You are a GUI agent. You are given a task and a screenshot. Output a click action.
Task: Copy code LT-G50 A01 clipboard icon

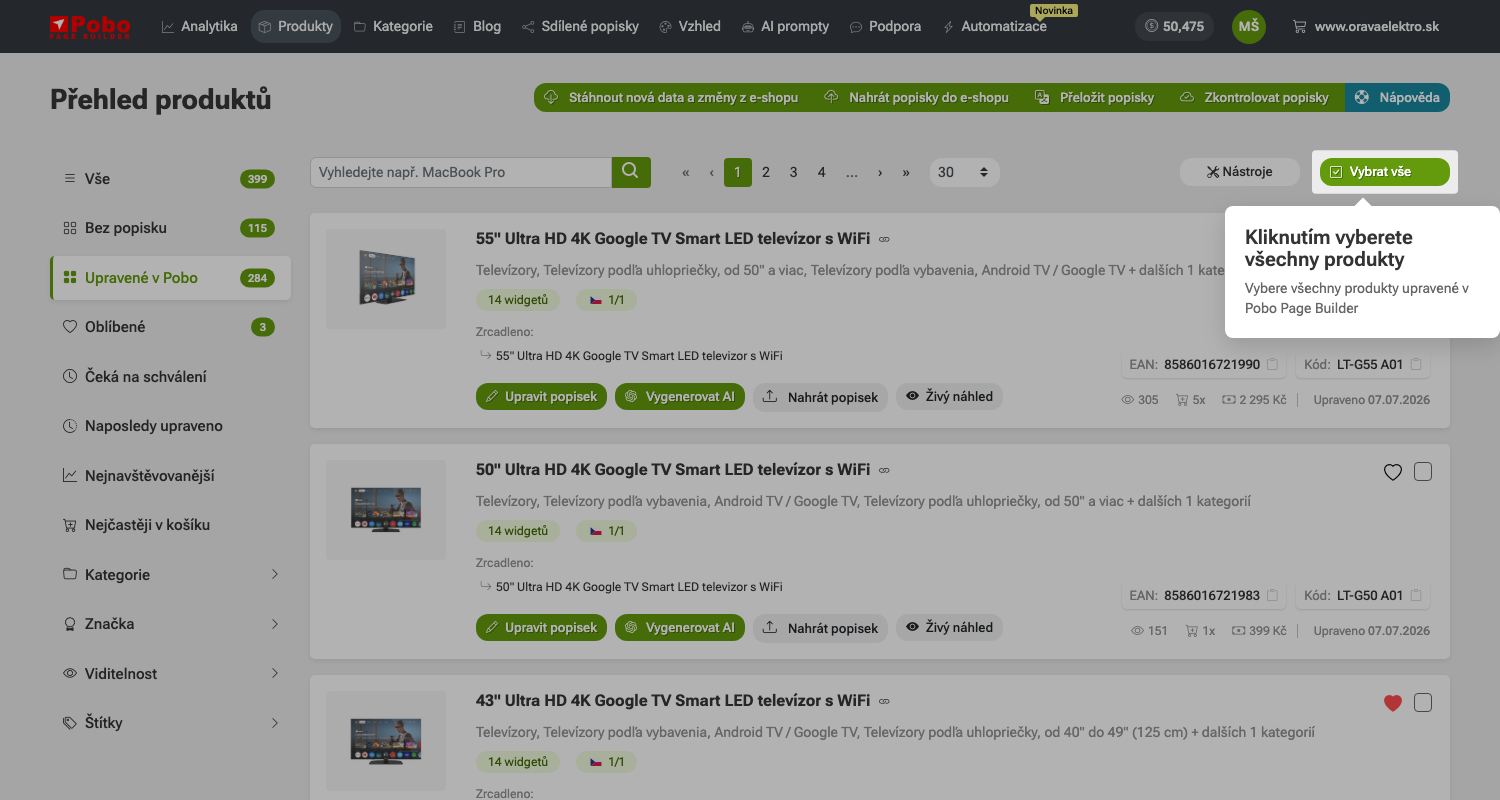[1416, 595]
